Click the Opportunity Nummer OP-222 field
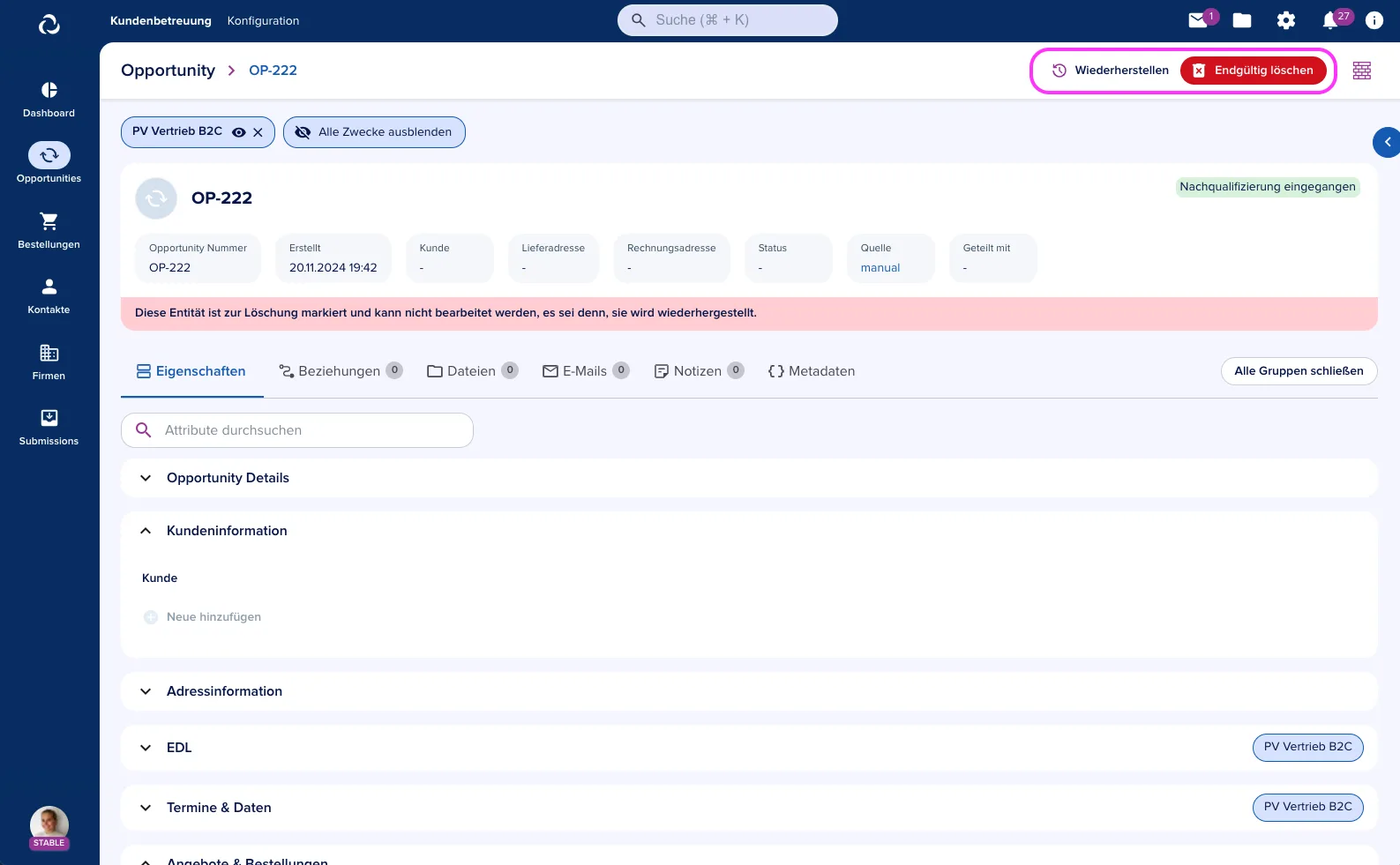 coord(198,258)
